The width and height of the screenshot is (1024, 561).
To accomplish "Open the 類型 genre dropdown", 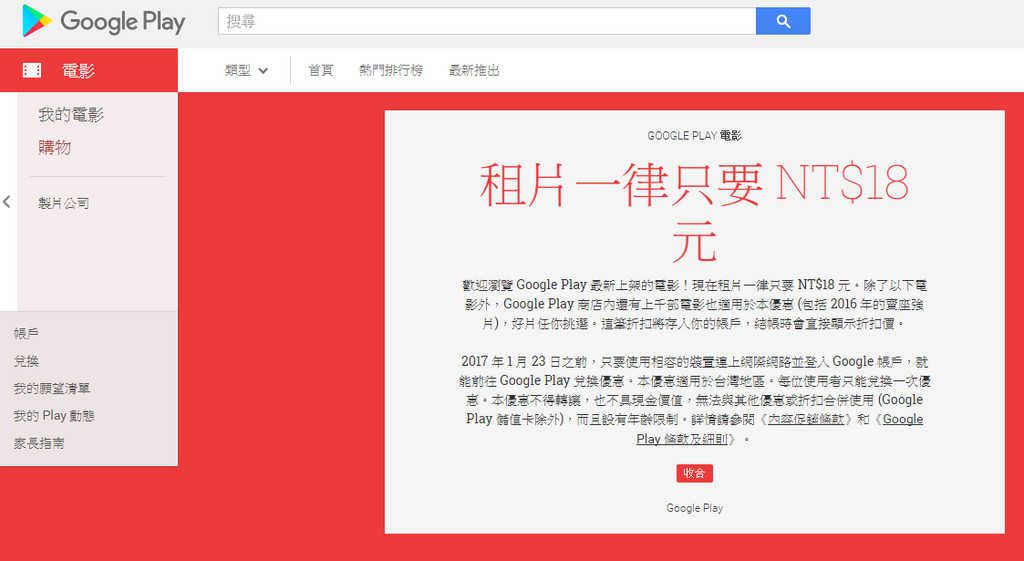I will [247, 70].
